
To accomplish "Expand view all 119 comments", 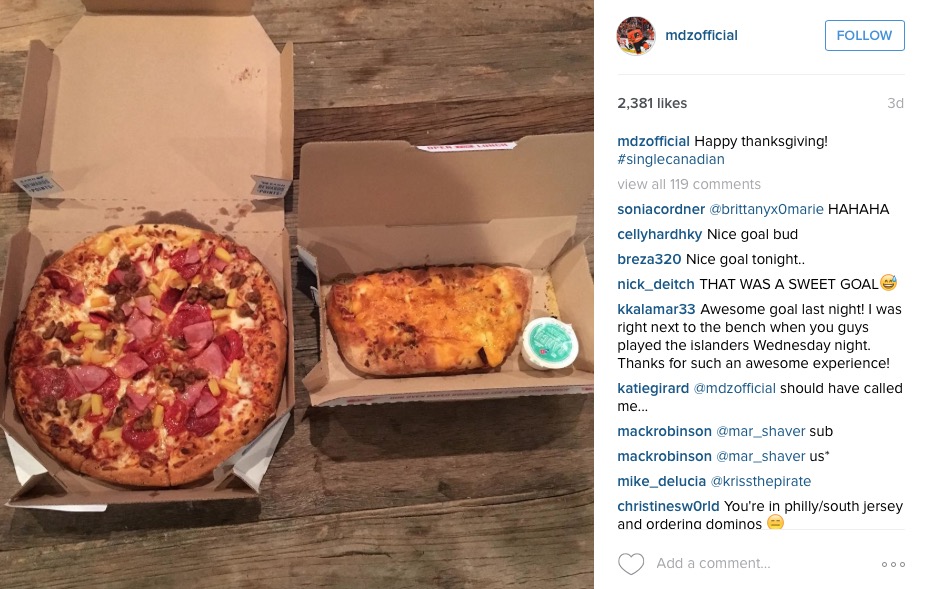I will click(689, 184).
